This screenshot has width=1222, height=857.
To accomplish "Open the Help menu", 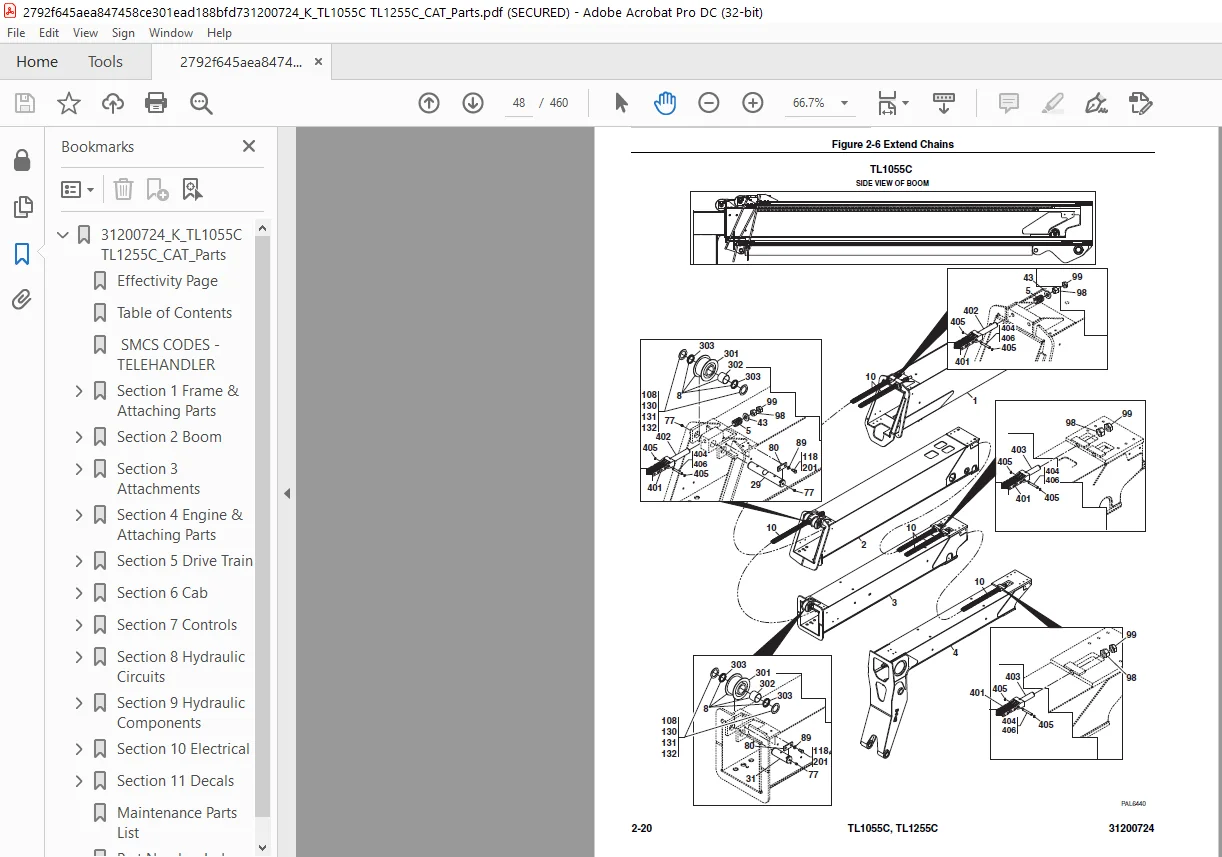I will tap(219, 33).
